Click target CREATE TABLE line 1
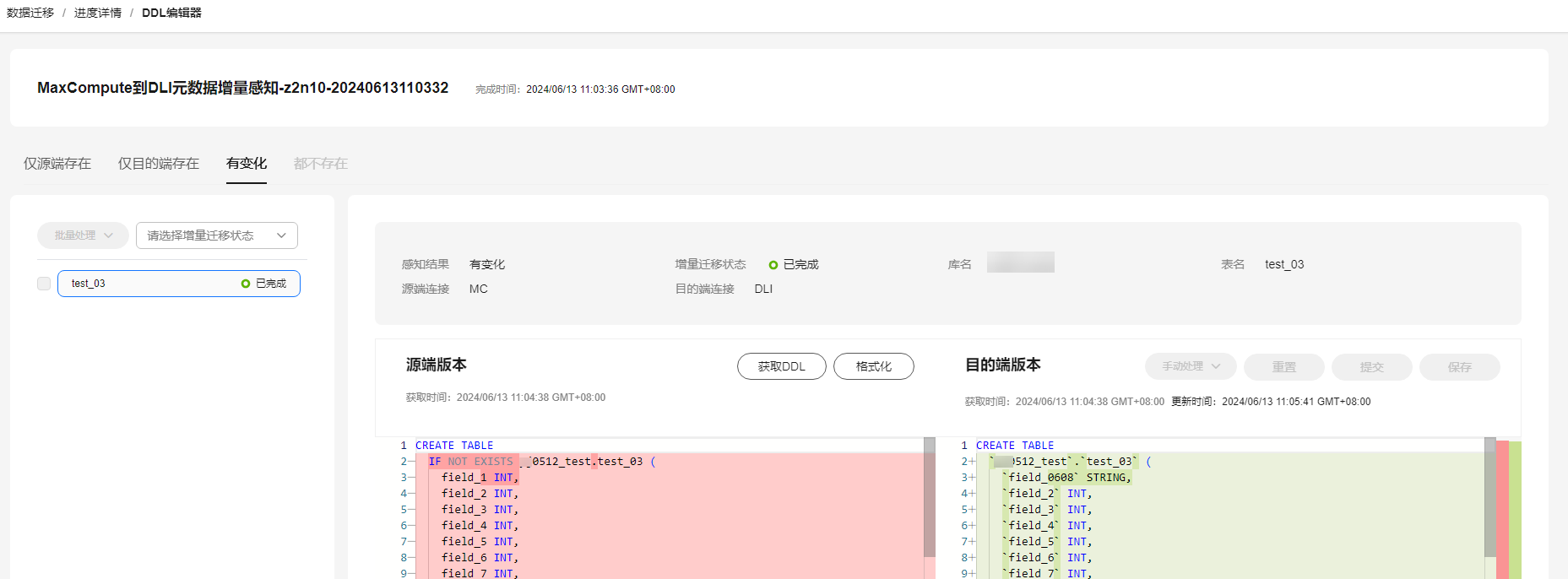Screen dimensions: 1568x579 [1015, 446]
